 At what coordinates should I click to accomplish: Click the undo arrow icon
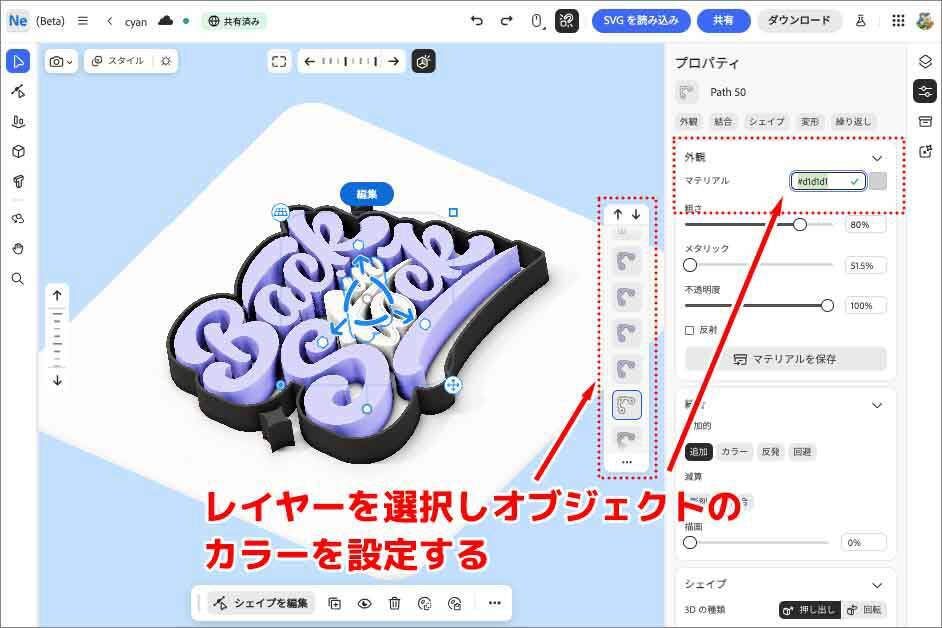[x=476, y=20]
